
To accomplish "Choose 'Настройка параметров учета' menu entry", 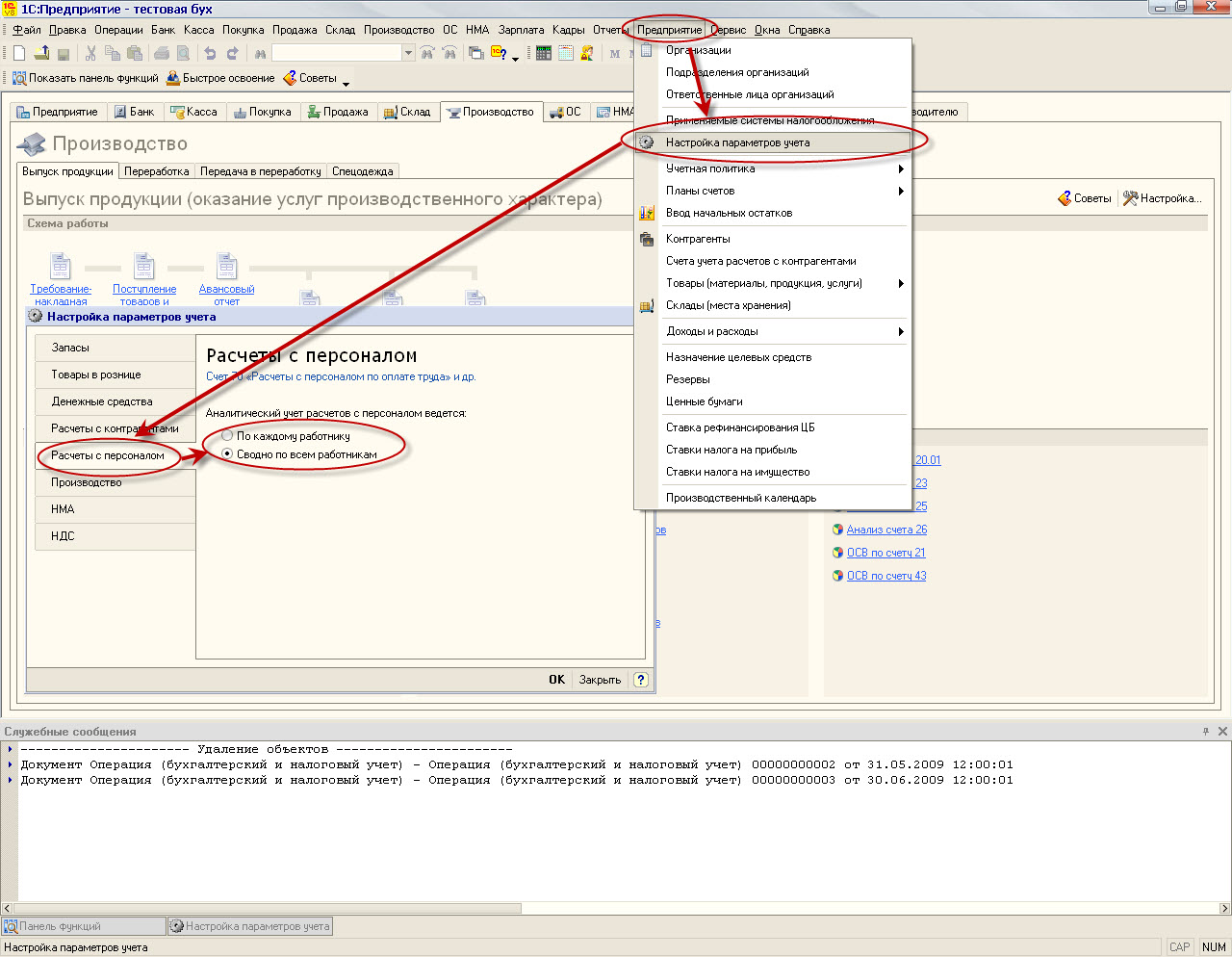I will point(737,142).
